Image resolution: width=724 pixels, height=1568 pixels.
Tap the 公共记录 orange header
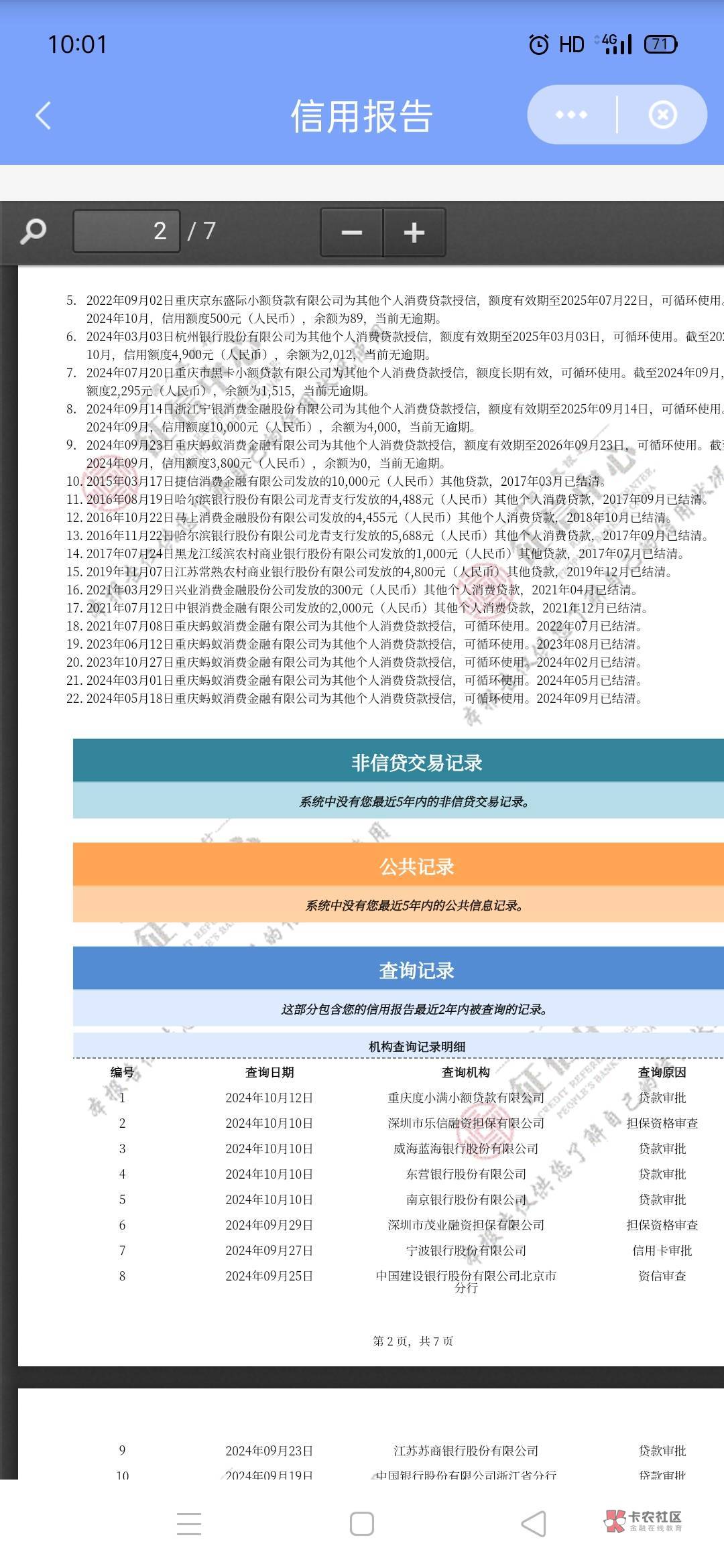(x=416, y=866)
